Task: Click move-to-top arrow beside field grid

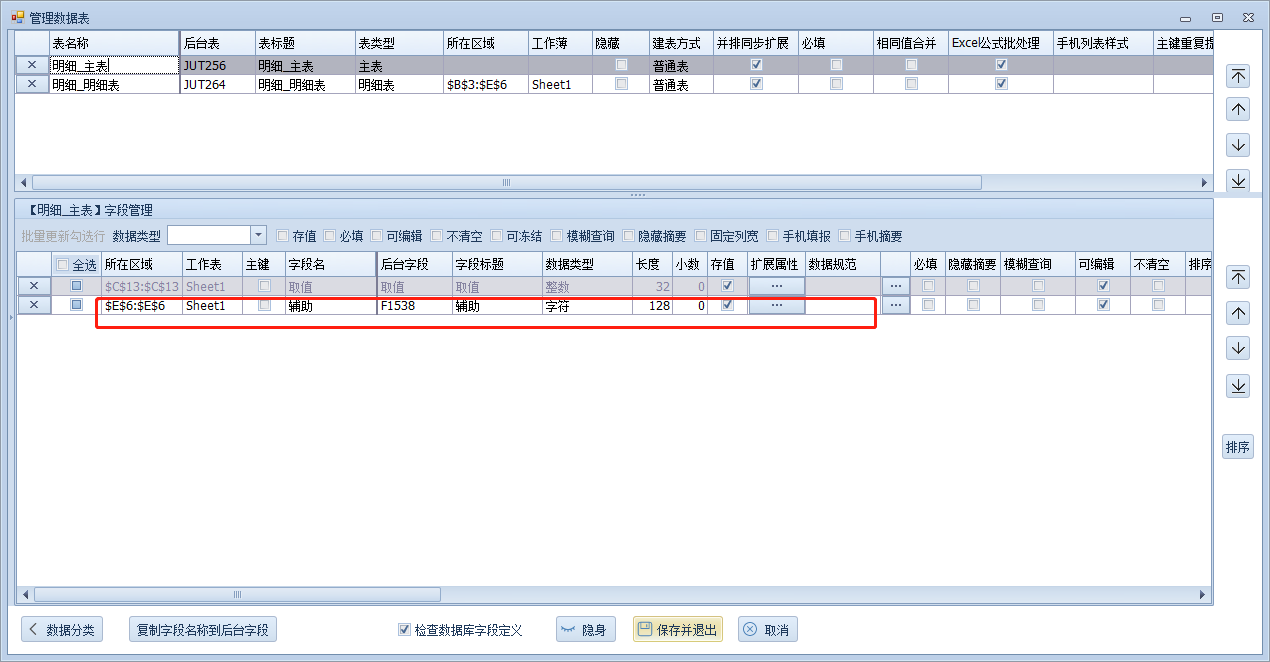Action: point(1238,277)
